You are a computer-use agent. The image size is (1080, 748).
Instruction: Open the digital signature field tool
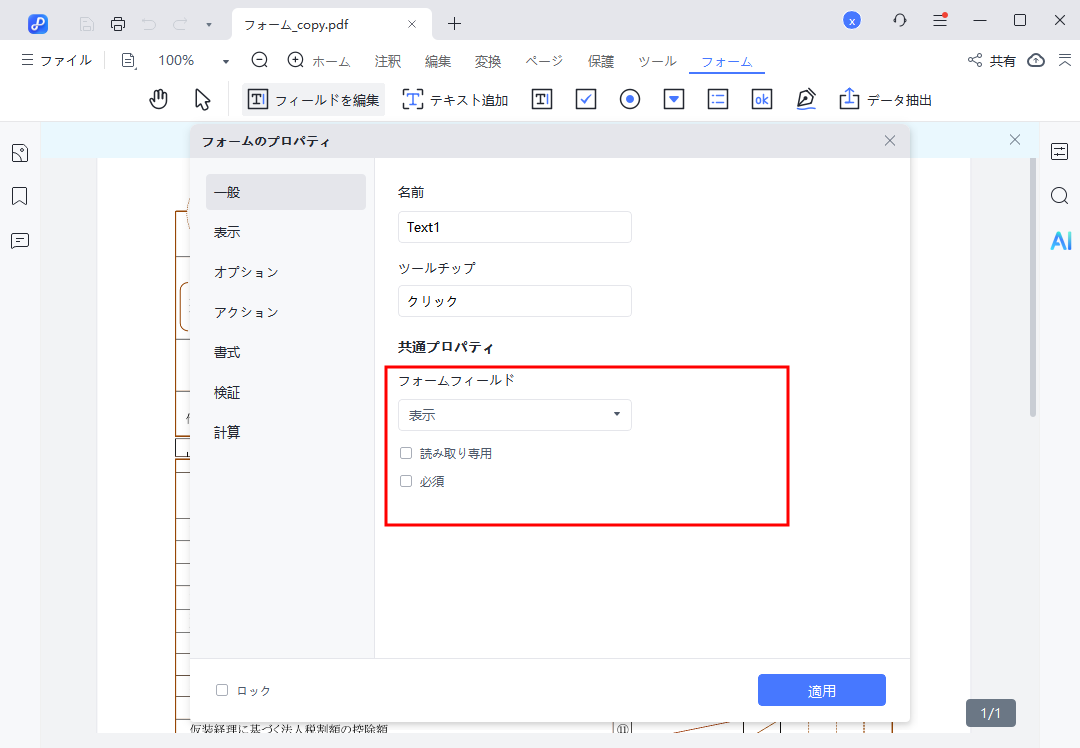click(x=806, y=99)
